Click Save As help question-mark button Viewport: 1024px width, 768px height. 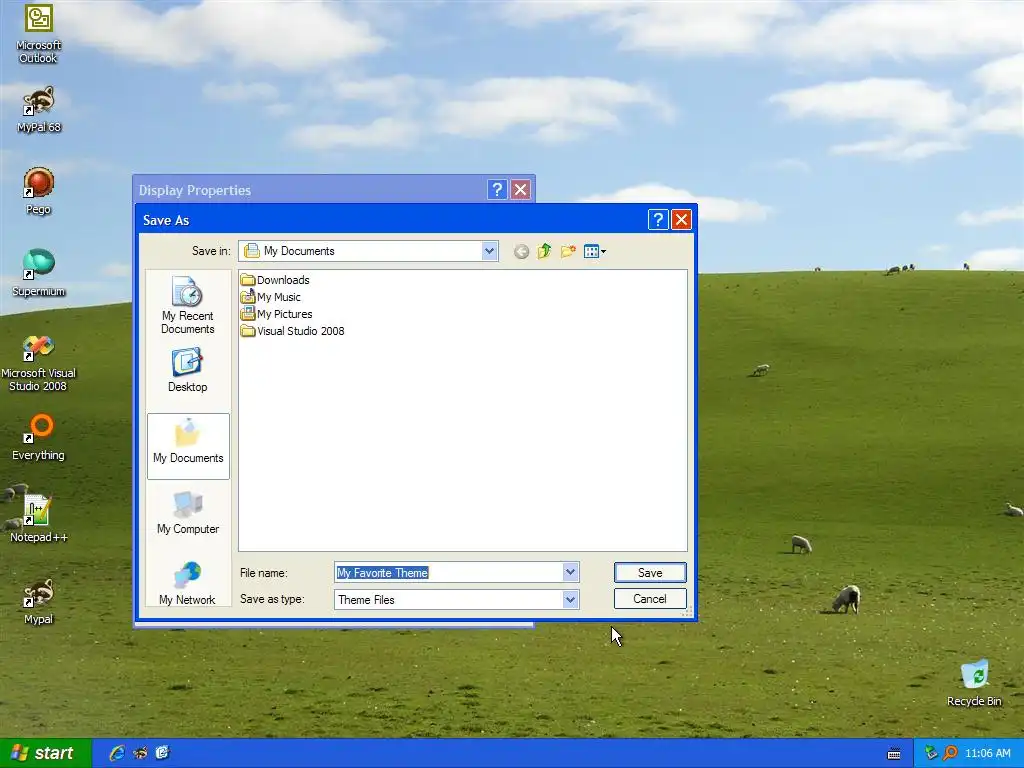tap(658, 220)
